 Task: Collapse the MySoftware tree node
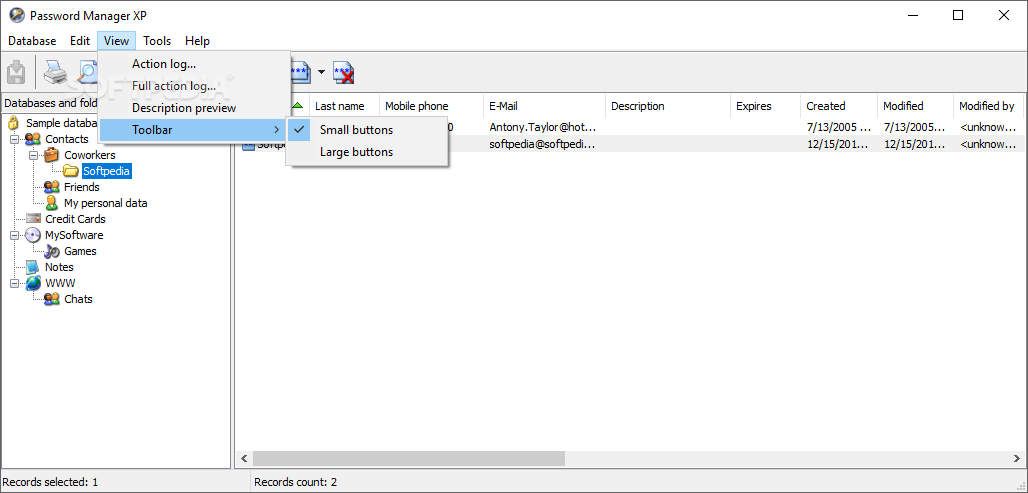coord(14,235)
